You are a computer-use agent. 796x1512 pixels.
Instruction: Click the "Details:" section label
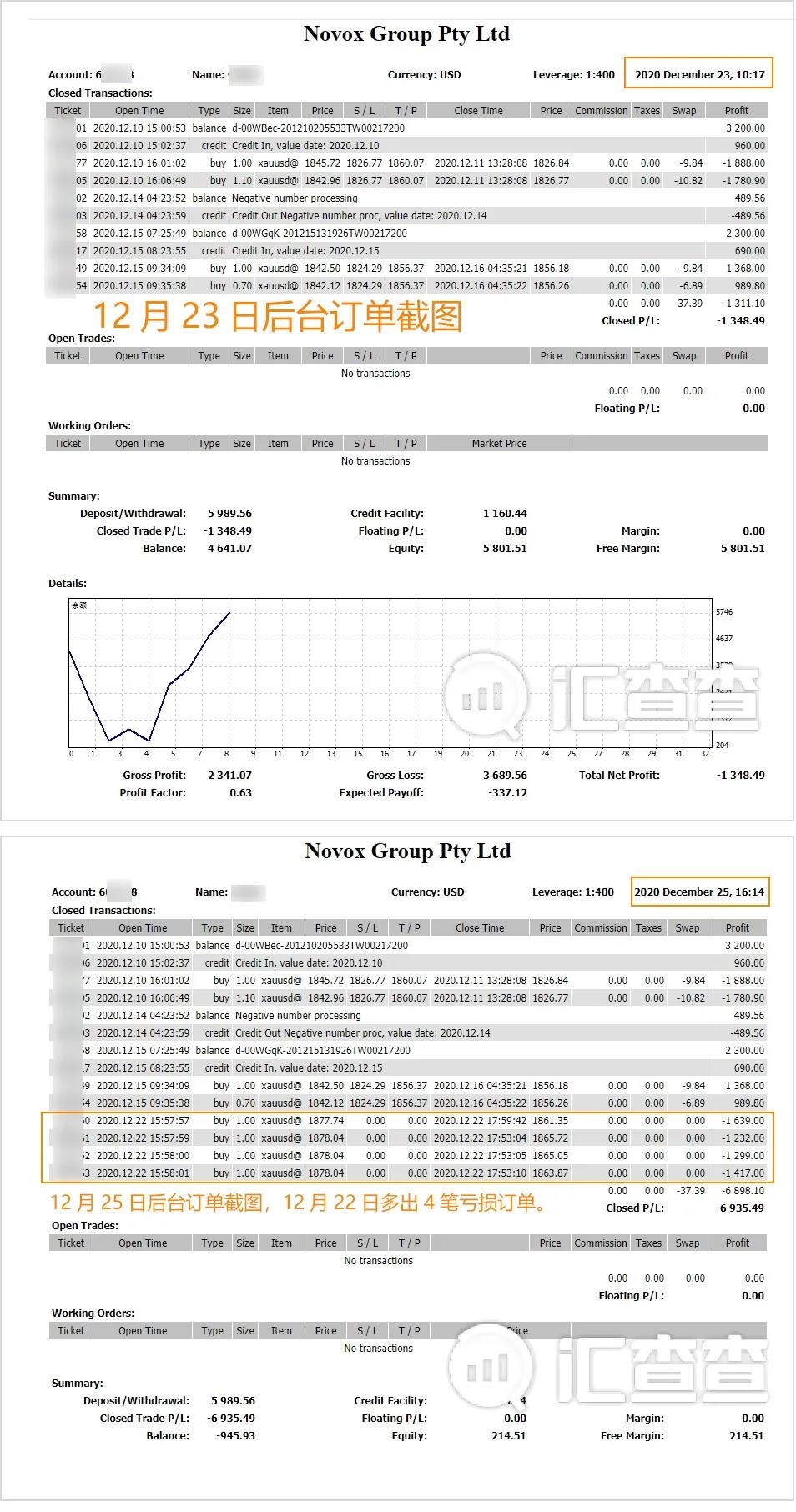(68, 583)
